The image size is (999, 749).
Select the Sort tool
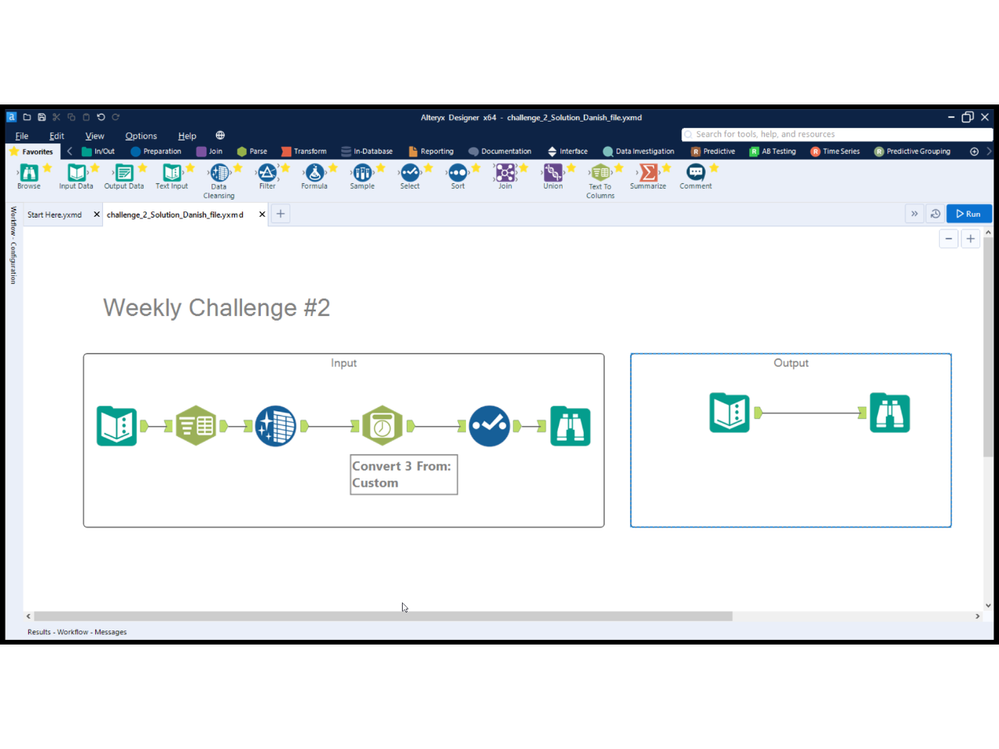coord(457,176)
